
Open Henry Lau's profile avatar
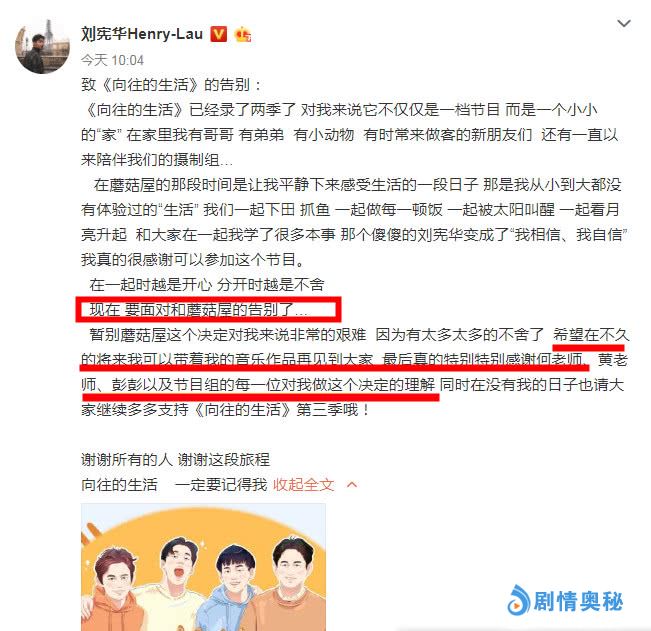[x=42, y=46]
